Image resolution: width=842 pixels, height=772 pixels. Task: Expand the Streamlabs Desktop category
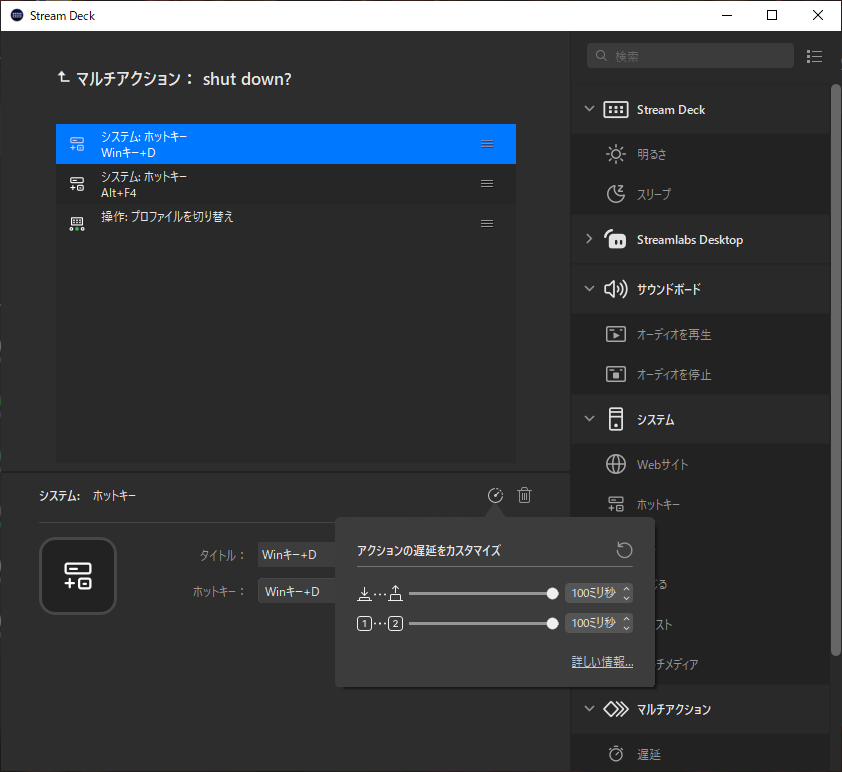(x=589, y=240)
